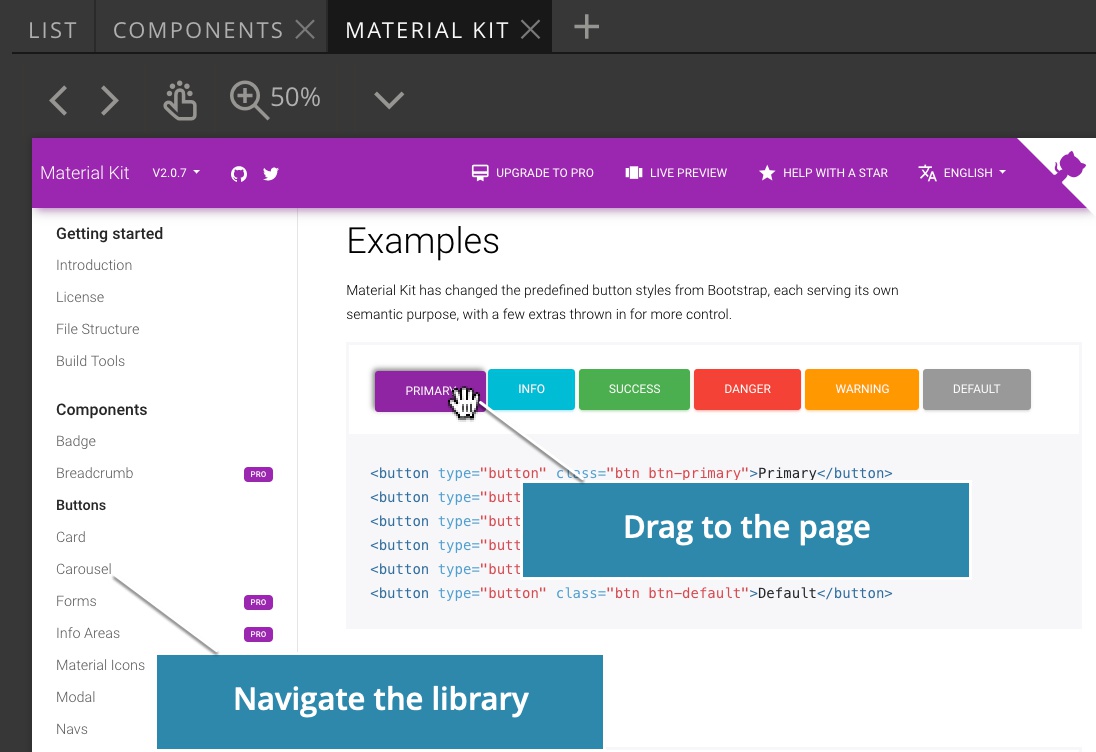
Task: Click the green Success button
Action: tap(634, 389)
